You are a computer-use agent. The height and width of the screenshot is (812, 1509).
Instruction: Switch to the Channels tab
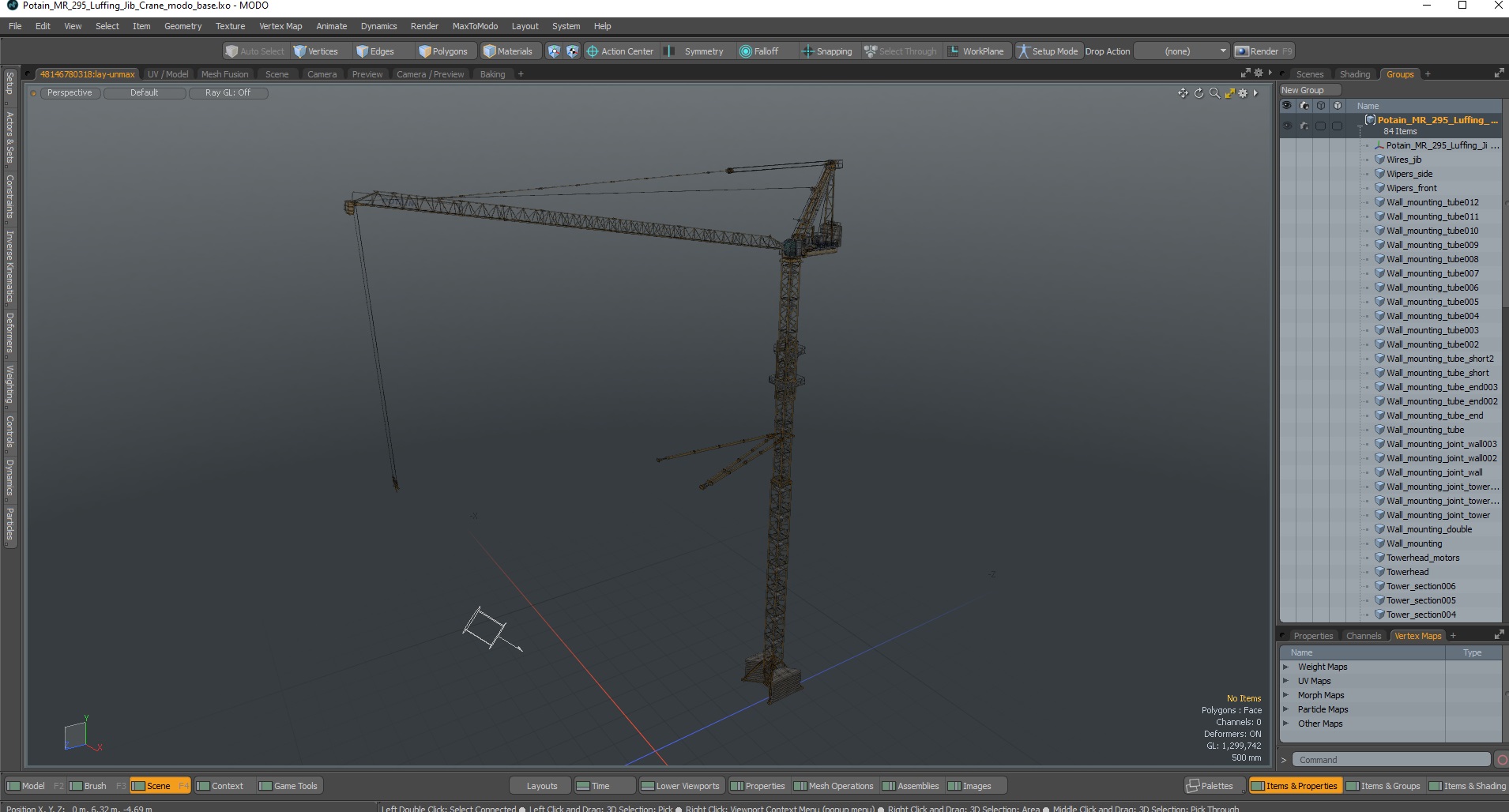(1364, 636)
